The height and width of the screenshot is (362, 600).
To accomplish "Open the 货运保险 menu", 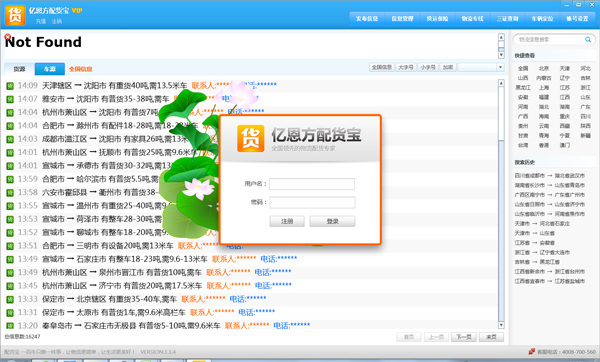I will [x=437, y=18].
